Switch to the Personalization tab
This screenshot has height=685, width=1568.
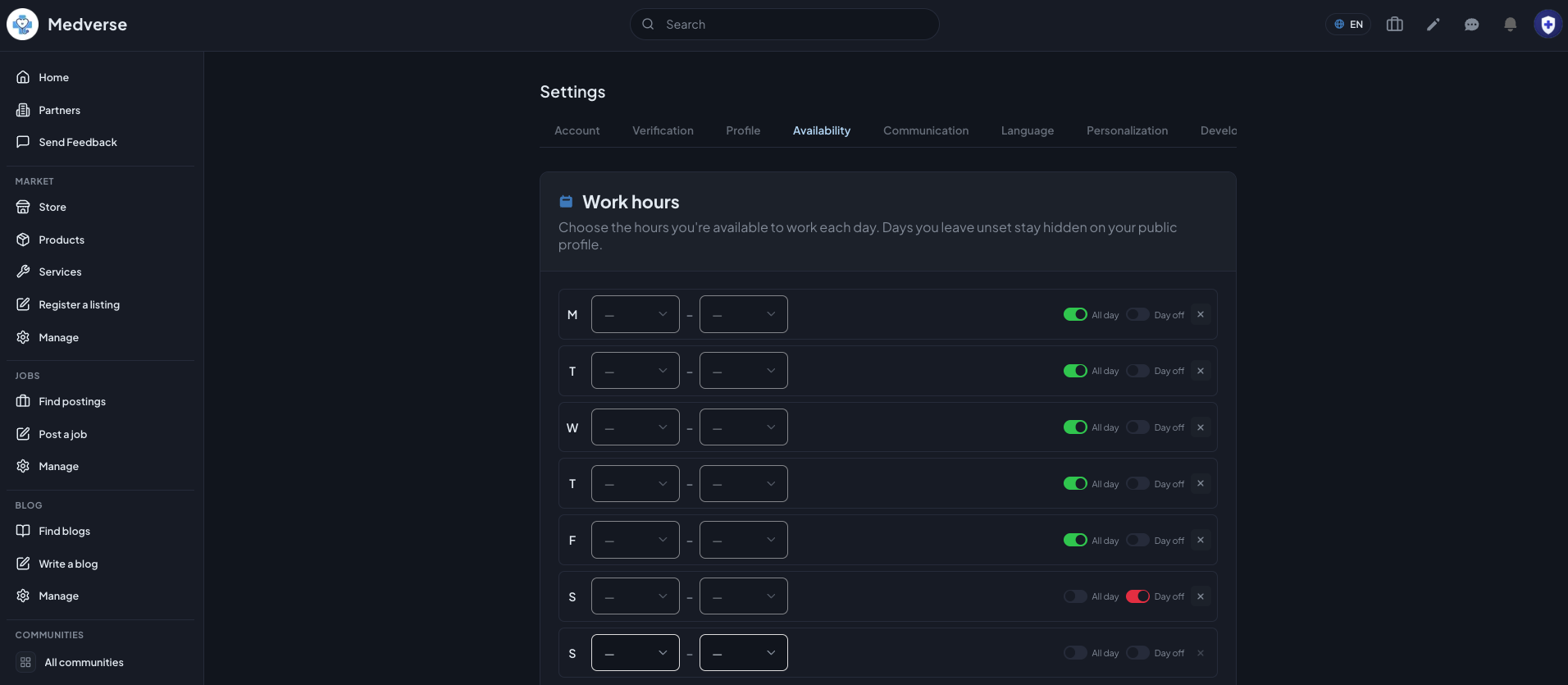pyautogui.click(x=1127, y=130)
